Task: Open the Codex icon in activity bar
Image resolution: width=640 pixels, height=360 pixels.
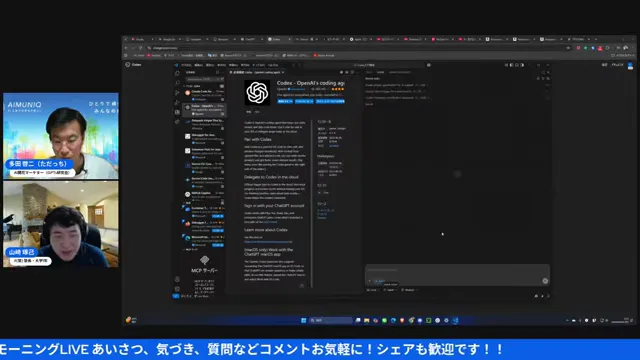Action: pos(177,122)
